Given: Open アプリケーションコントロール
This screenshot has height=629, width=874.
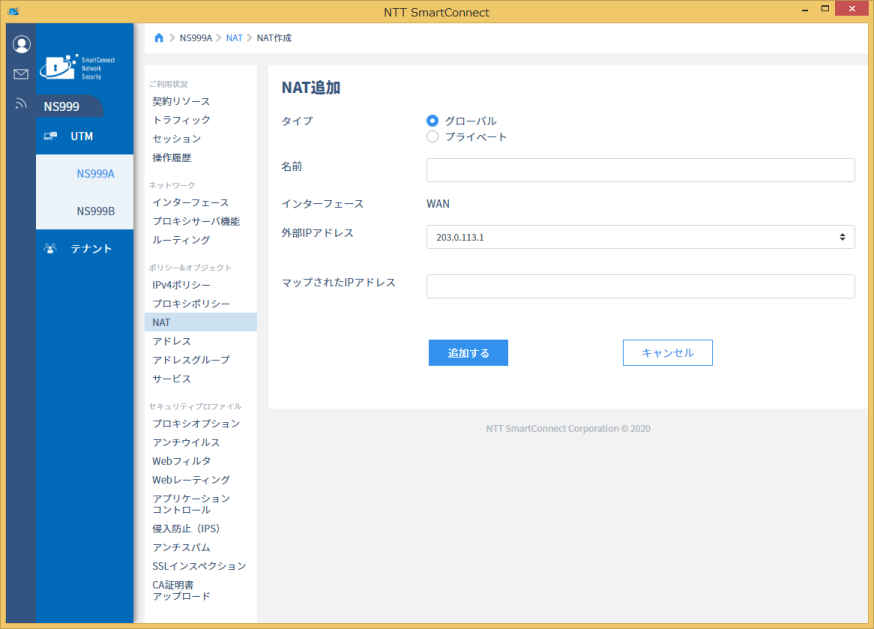Looking at the screenshot, I should 191,504.
